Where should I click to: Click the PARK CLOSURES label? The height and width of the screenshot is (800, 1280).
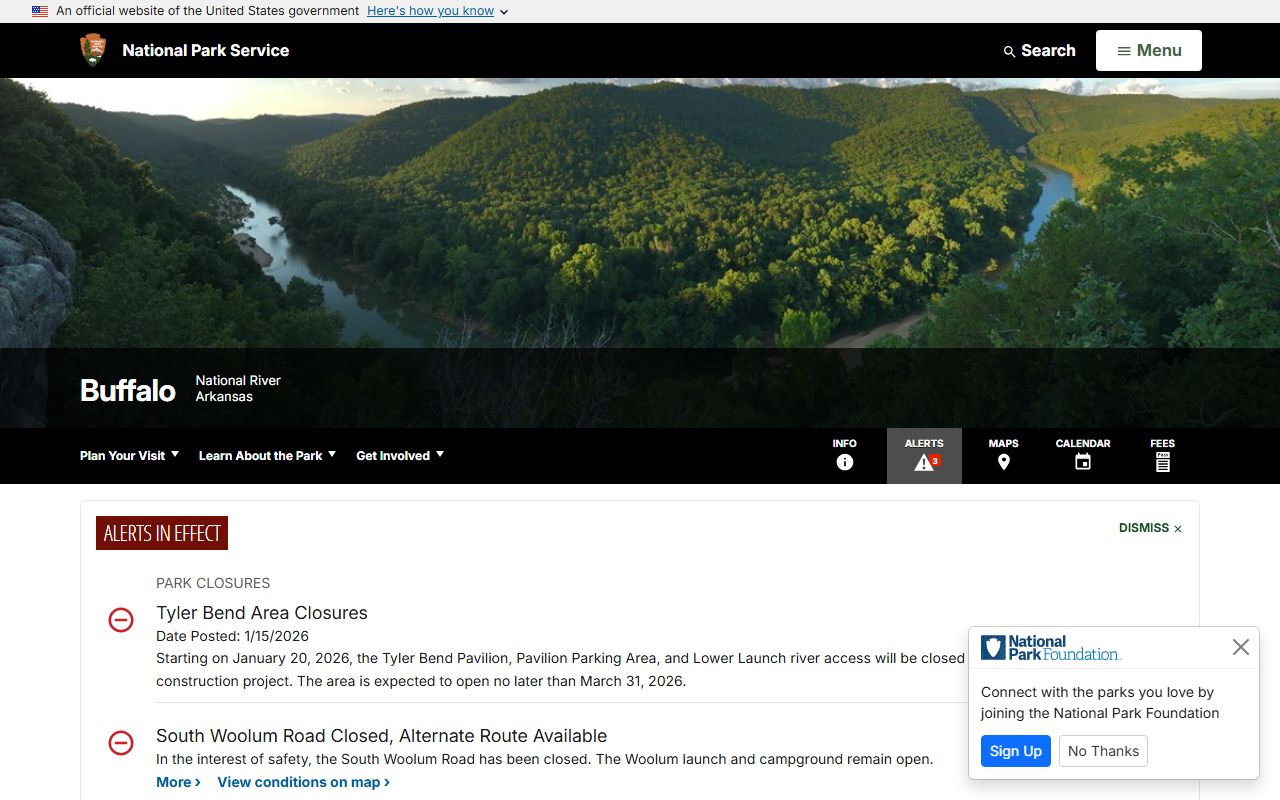click(x=213, y=583)
